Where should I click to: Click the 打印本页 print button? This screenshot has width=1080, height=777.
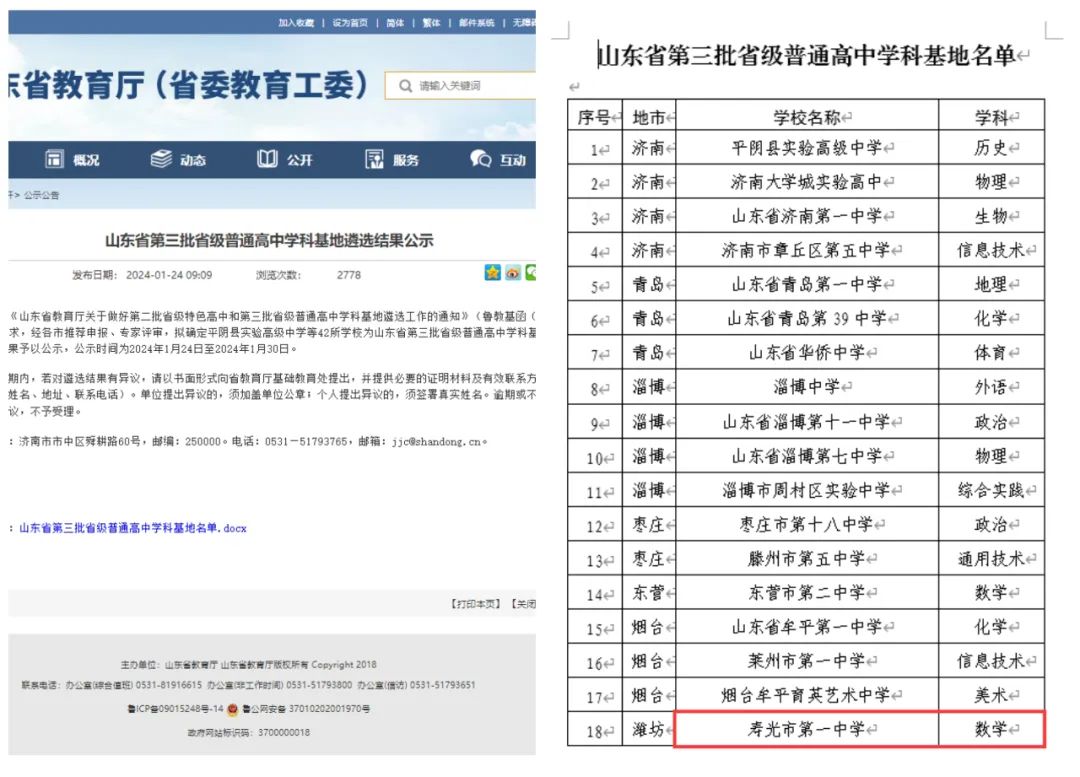[476, 604]
